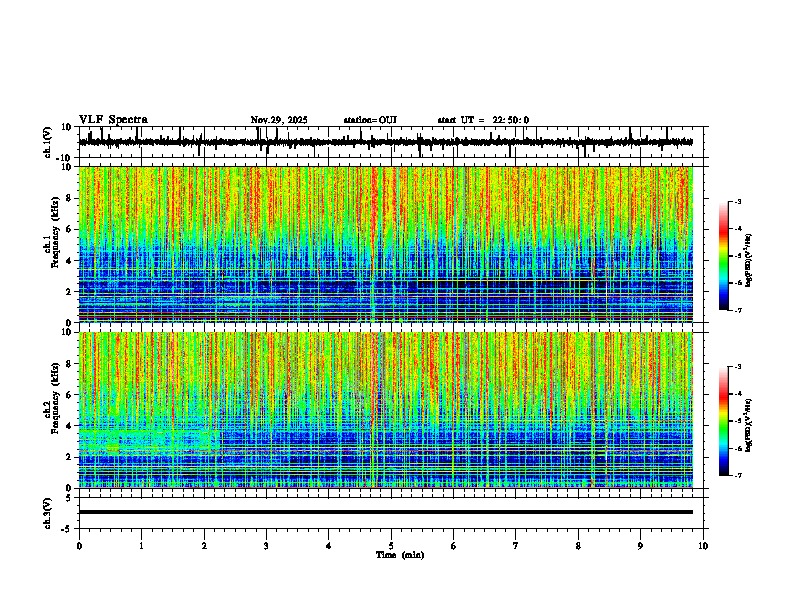Viewport: 792px width, 612px height.
Task: Click the ch.3 flat voltage trace line
Action: [x=386, y=512]
